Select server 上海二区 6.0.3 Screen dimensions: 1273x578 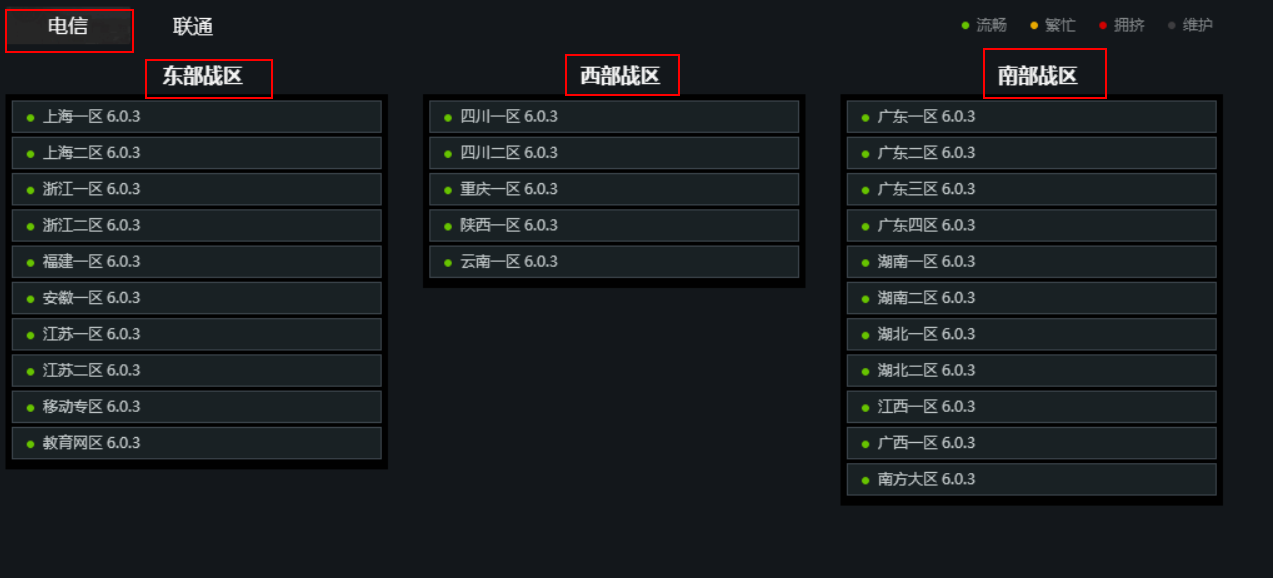[x=197, y=153]
